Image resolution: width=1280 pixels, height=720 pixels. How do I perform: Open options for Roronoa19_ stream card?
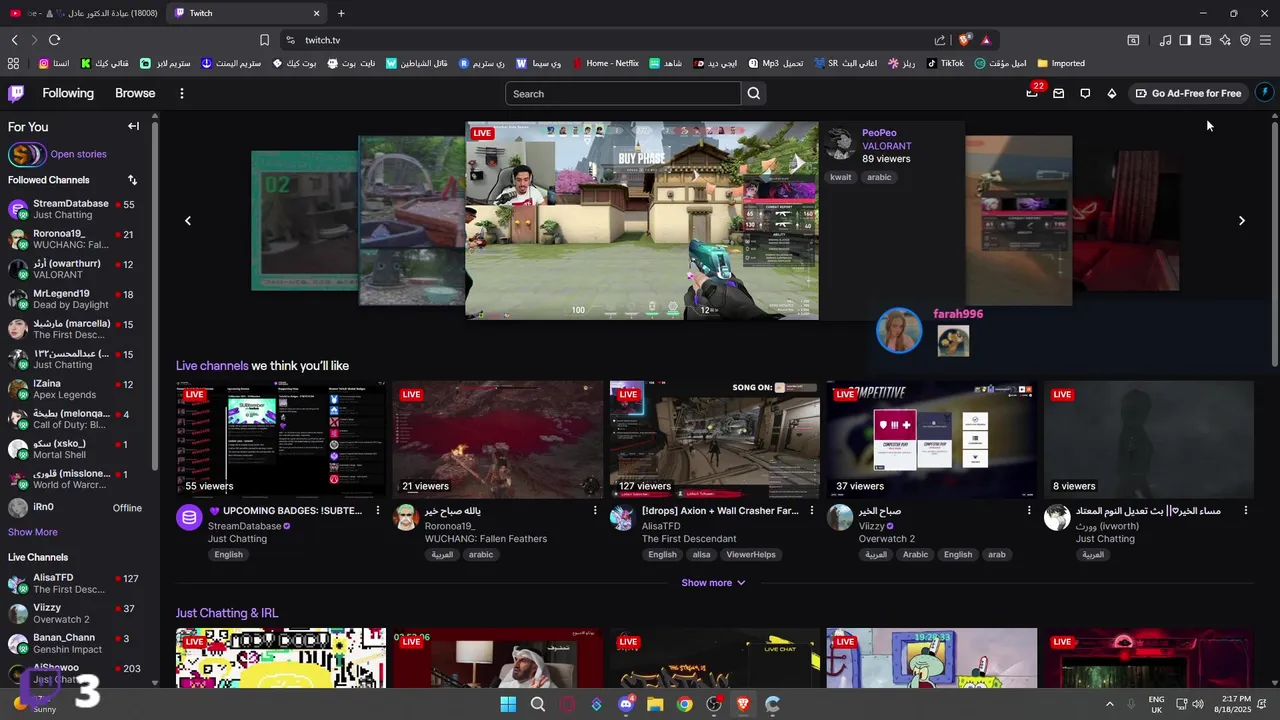(x=595, y=510)
